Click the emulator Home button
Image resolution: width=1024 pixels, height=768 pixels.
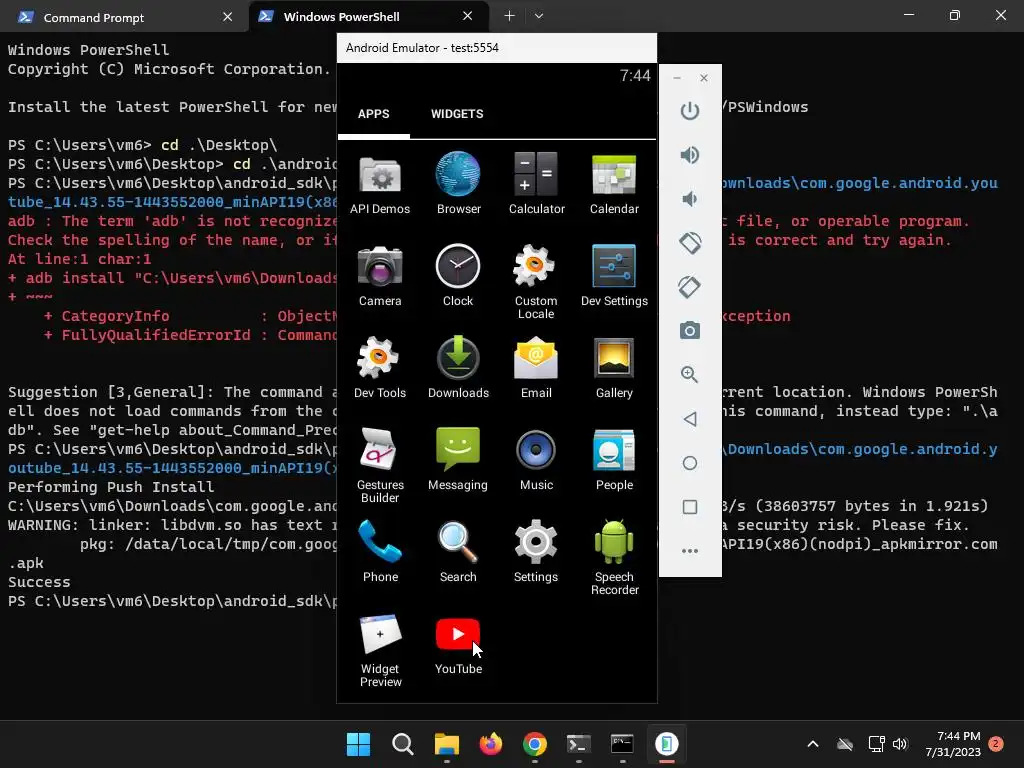pyautogui.click(x=690, y=463)
